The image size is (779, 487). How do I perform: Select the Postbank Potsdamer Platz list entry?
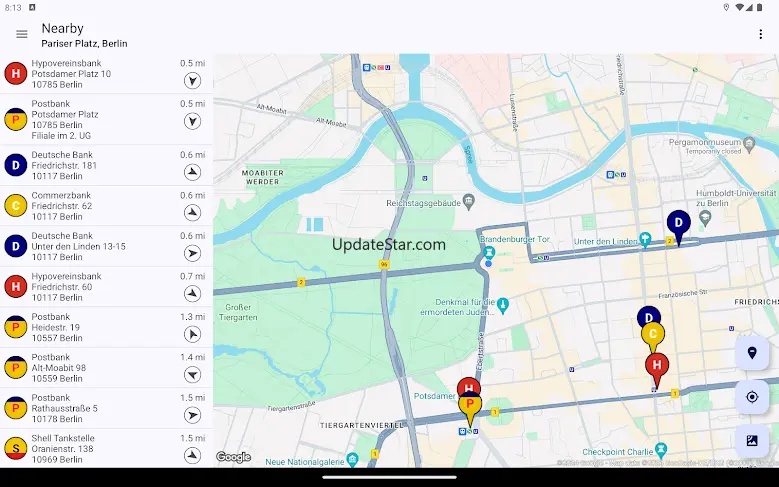106,120
